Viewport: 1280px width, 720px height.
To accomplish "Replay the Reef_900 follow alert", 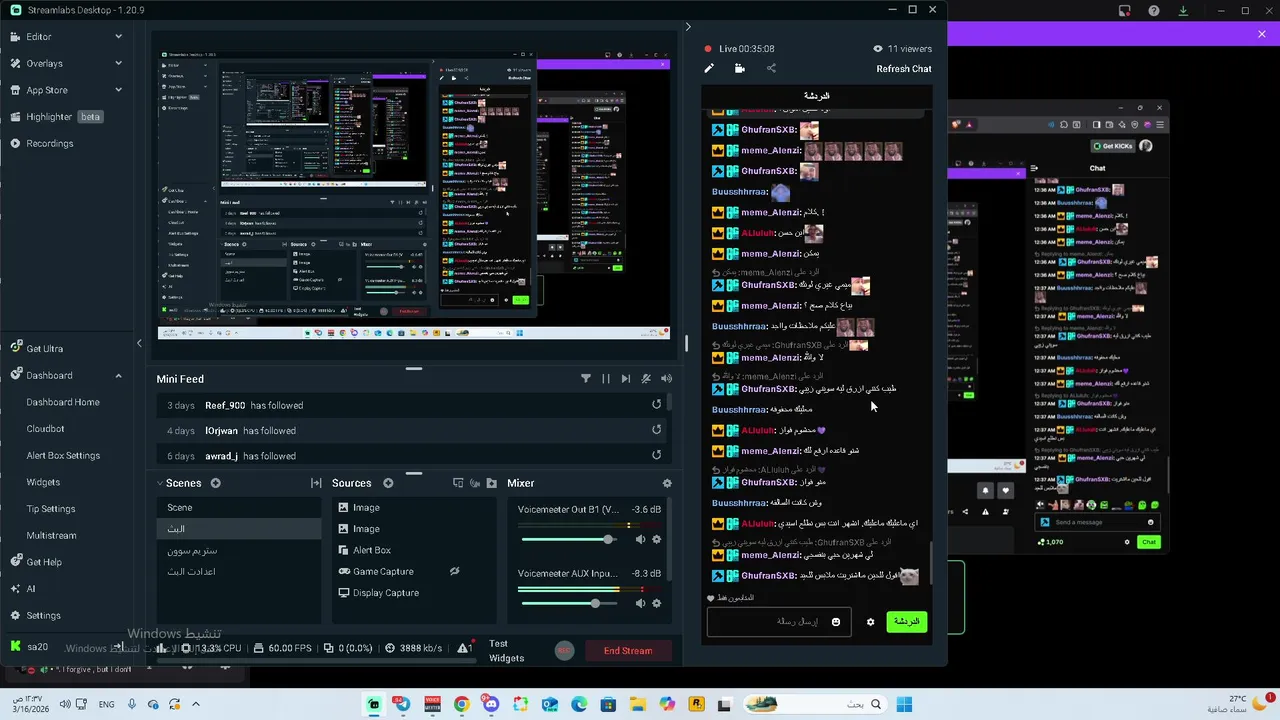I will (x=657, y=405).
